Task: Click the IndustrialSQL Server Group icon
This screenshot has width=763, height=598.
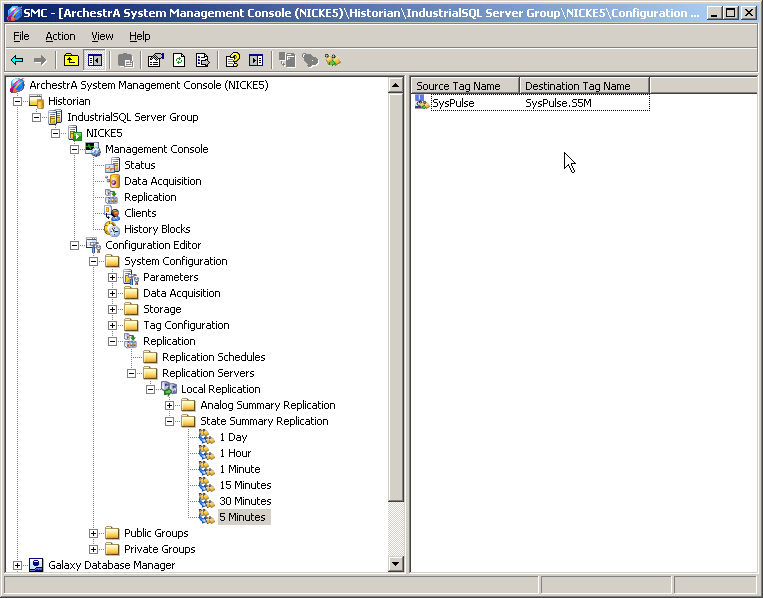Action: 55,117
